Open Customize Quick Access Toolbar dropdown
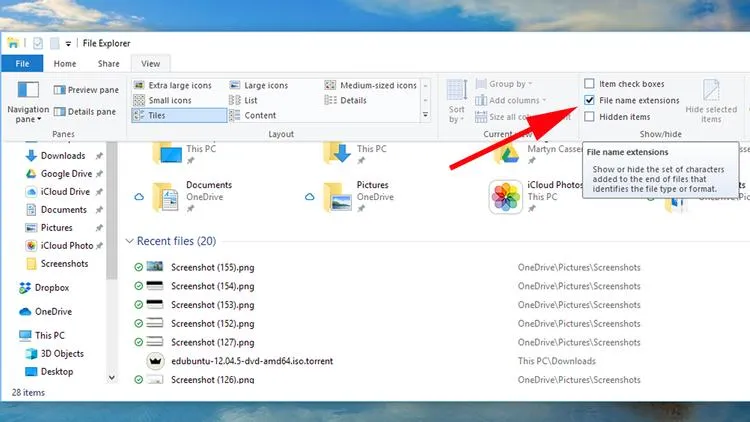Viewport: 750px width, 422px height. point(68,44)
